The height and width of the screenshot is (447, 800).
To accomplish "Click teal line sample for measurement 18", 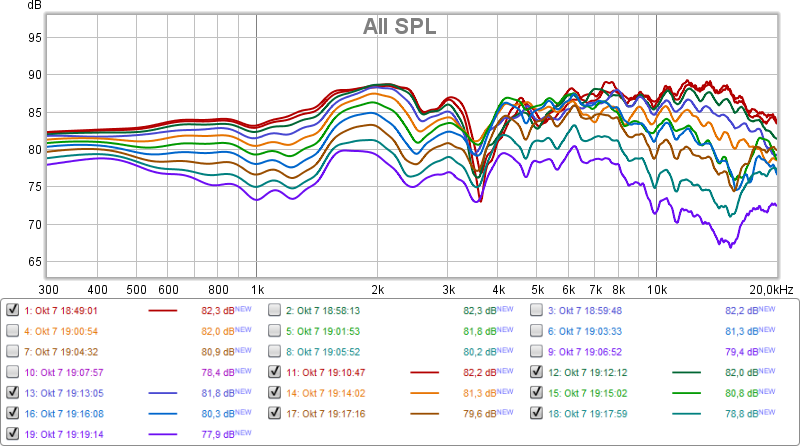I will (x=689, y=413).
